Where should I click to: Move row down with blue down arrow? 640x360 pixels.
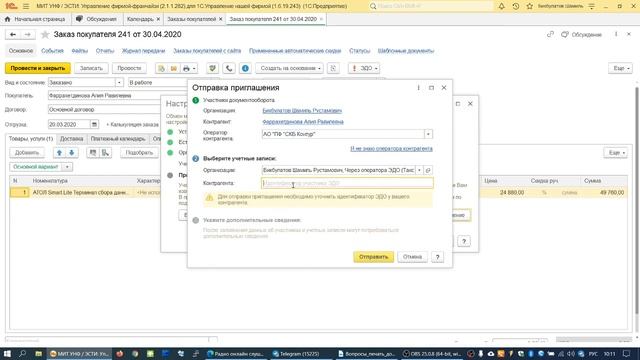click(71, 153)
